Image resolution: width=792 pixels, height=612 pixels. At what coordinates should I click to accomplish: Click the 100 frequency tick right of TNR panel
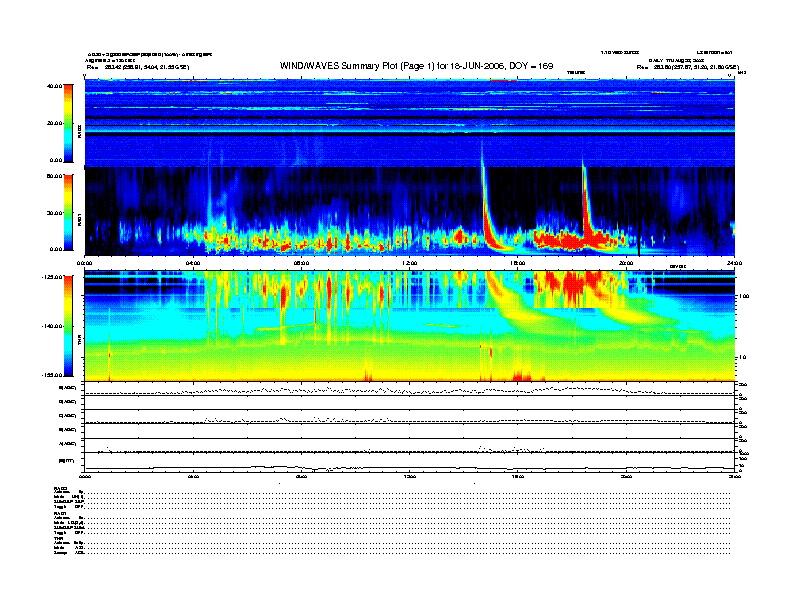pos(744,296)
